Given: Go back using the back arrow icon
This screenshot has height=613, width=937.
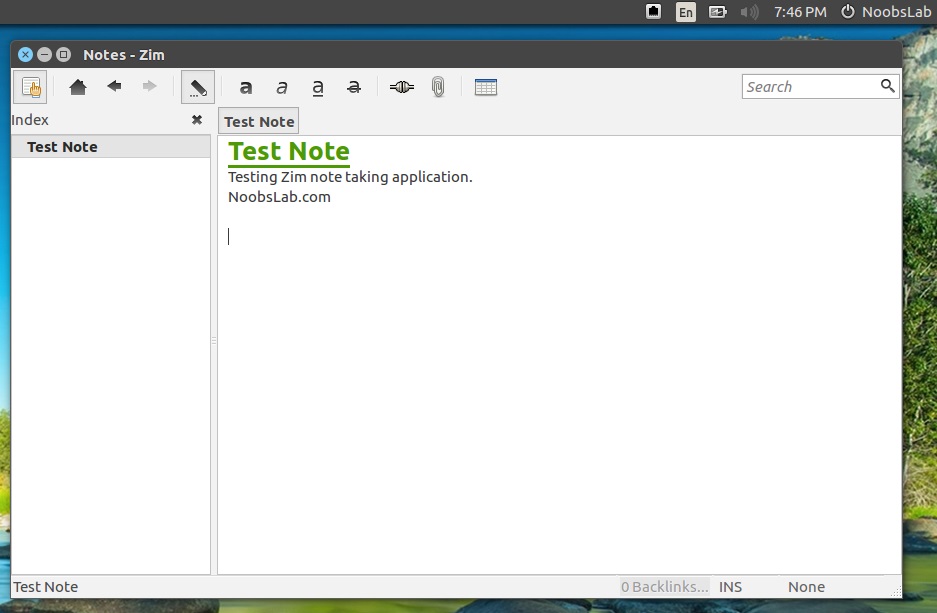Looking at the screenshot, I should pyautogui.click(x=114, y=87).
